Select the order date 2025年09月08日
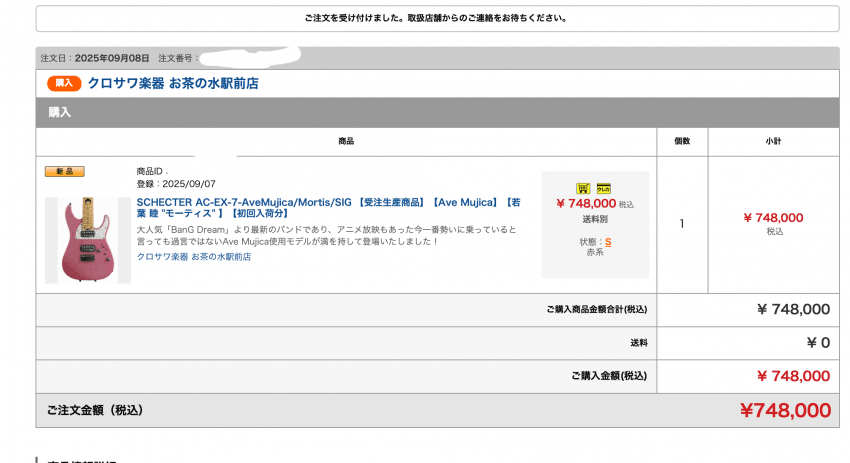Viewport: 850px width, 463px height. click(112, 58)
